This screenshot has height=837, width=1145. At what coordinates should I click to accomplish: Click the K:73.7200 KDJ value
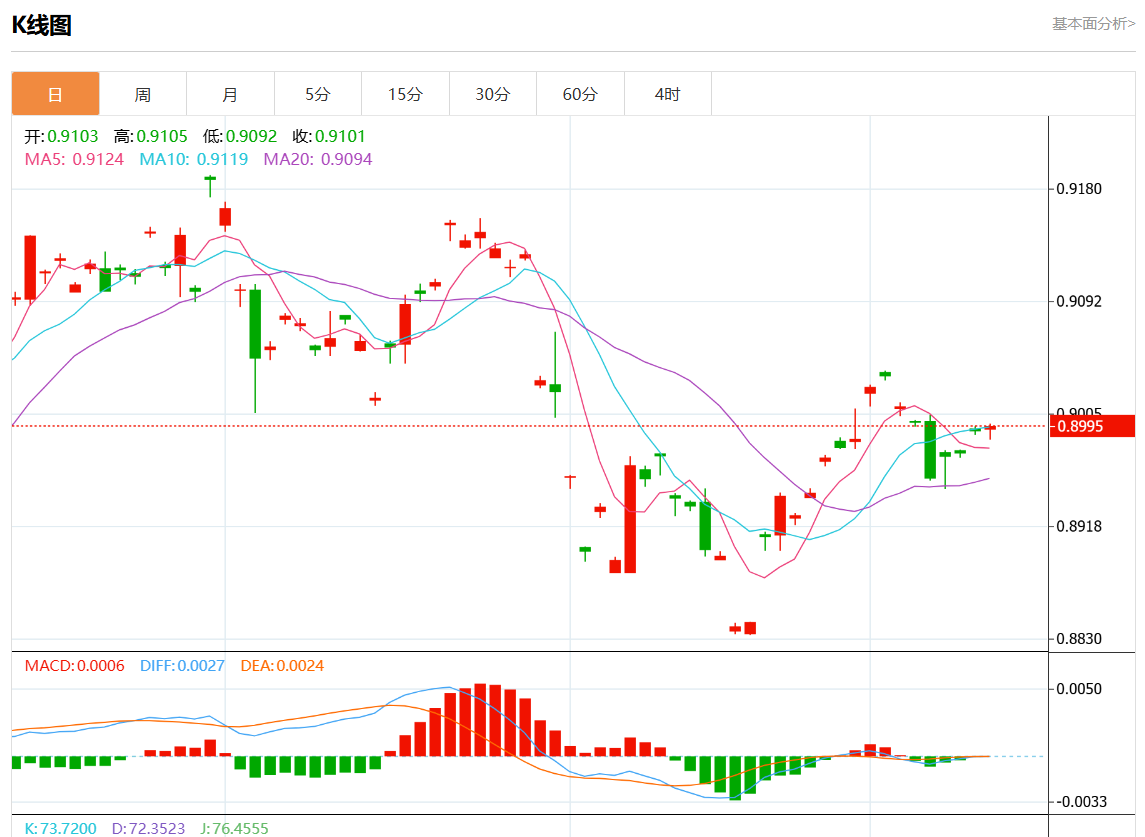click(60, 829)
